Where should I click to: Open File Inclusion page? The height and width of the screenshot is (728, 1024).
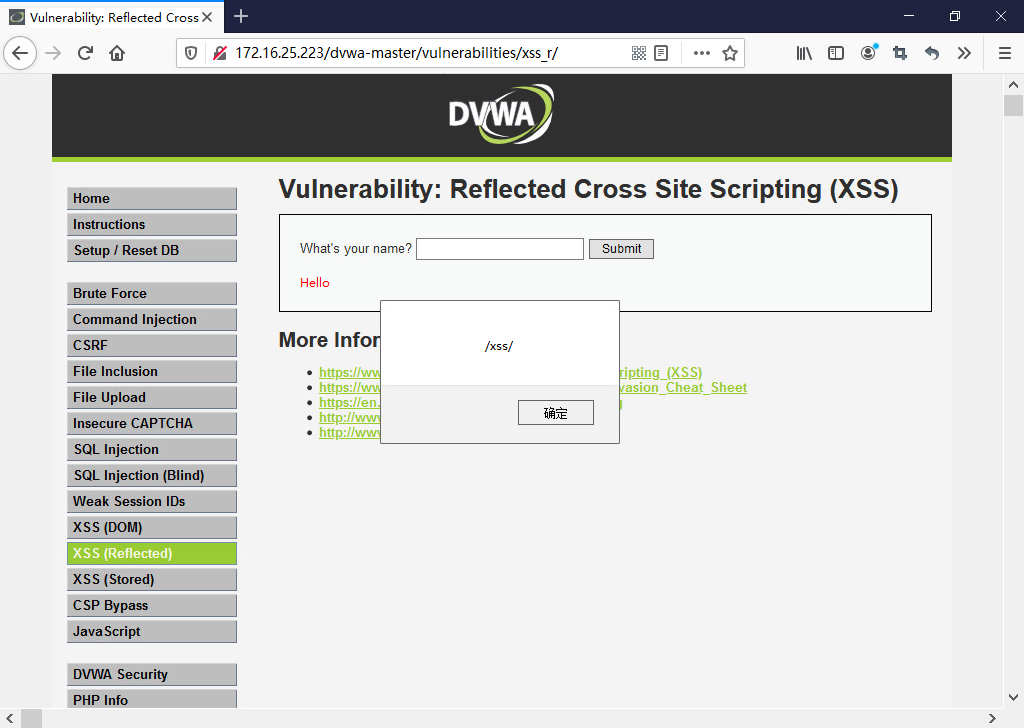(152, 372)
